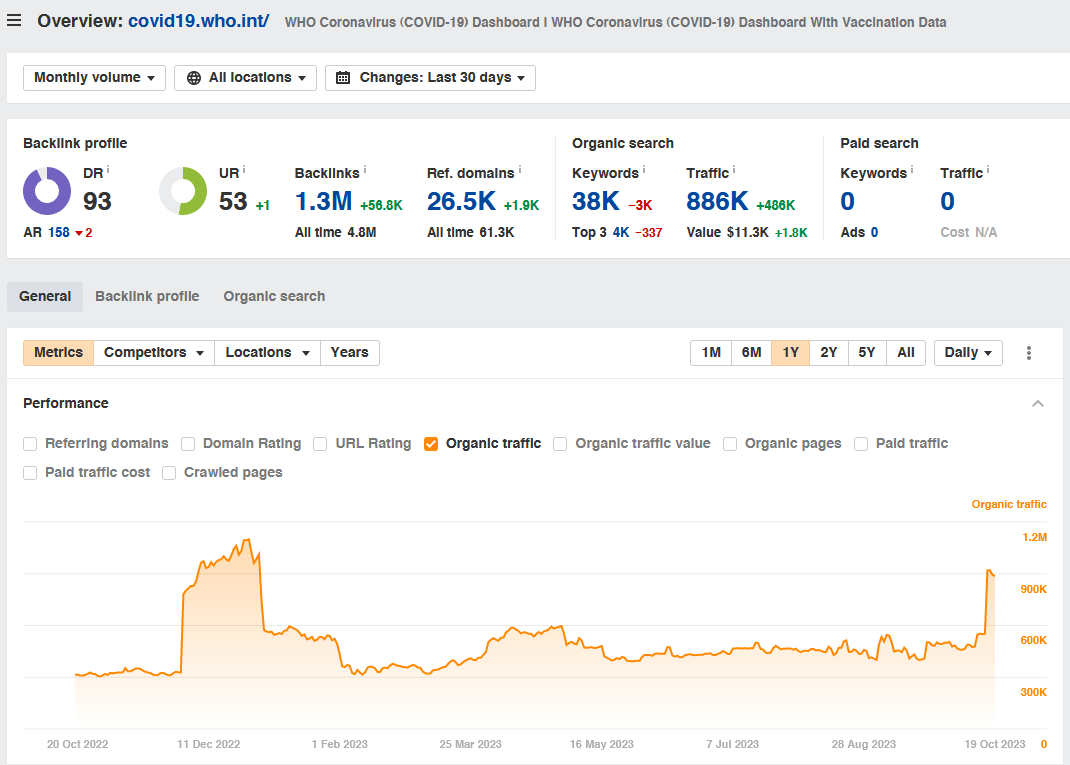Set chart range to 2Y

[828, 353]
